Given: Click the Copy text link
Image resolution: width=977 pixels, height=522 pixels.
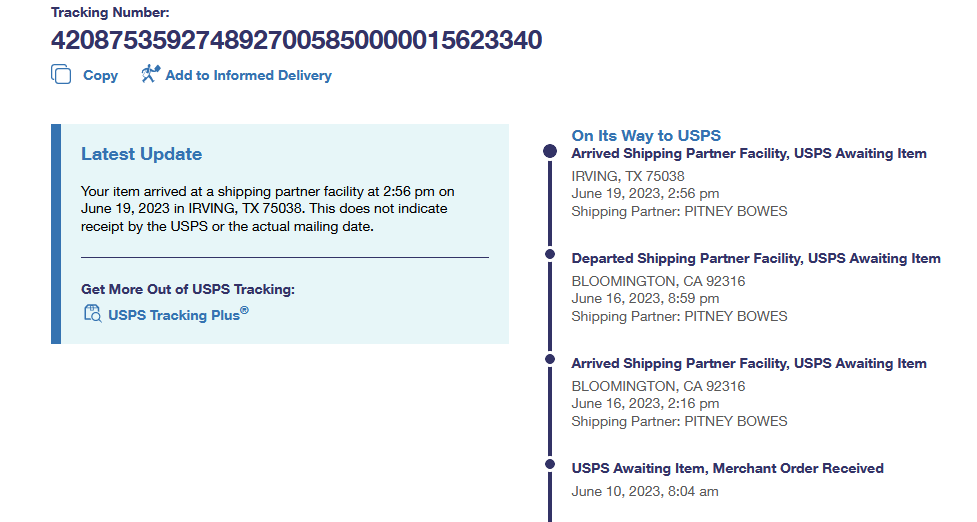Looking at the screenshot, I should coord(100,75).
